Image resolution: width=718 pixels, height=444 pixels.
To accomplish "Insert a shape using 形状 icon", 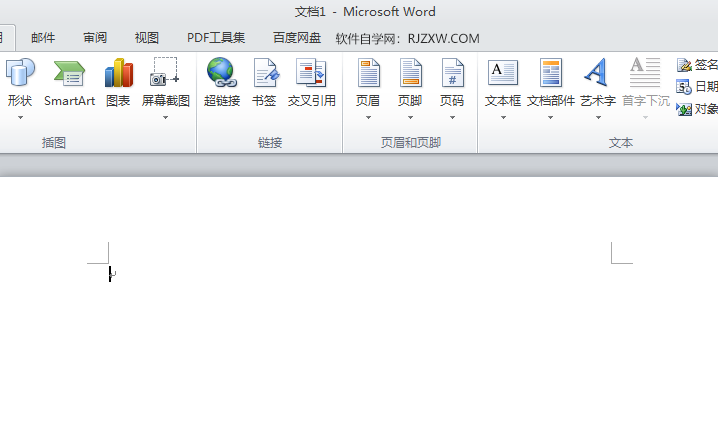I will [20, 73].
